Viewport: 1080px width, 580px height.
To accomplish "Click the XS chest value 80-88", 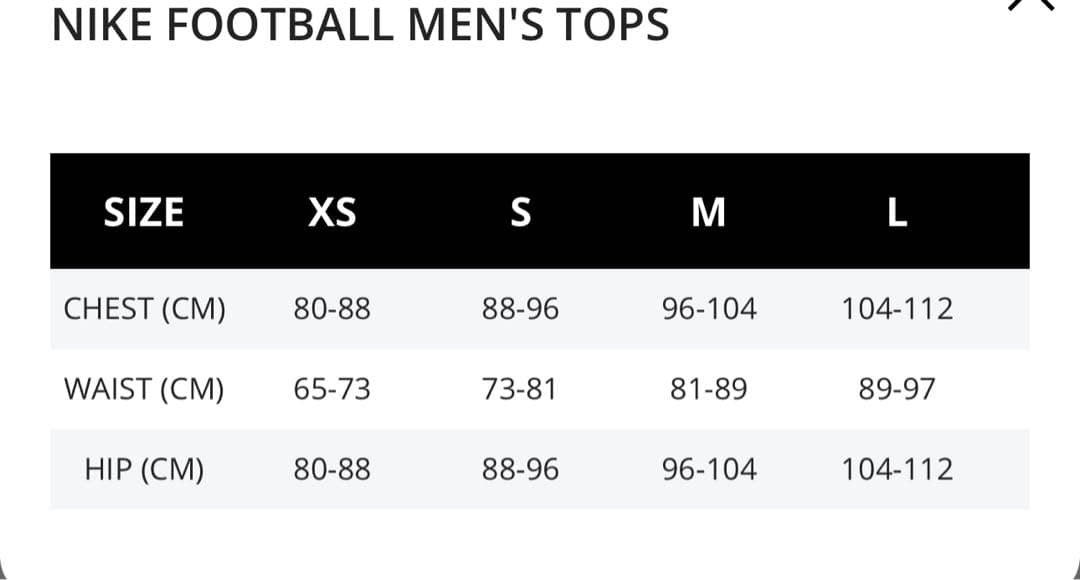I will pos(332,309).
